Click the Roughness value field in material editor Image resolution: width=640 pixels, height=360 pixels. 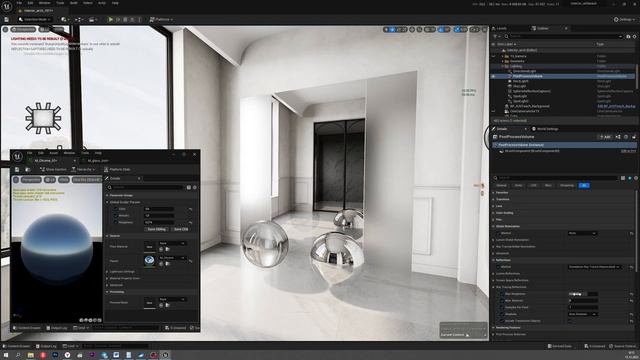click(x=159, y=222)
